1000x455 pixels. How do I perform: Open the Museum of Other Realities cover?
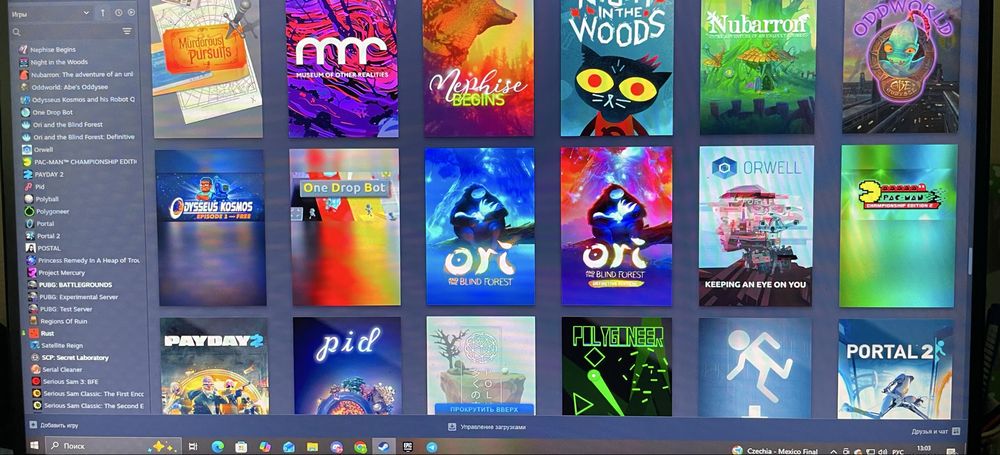pos(342,68)
